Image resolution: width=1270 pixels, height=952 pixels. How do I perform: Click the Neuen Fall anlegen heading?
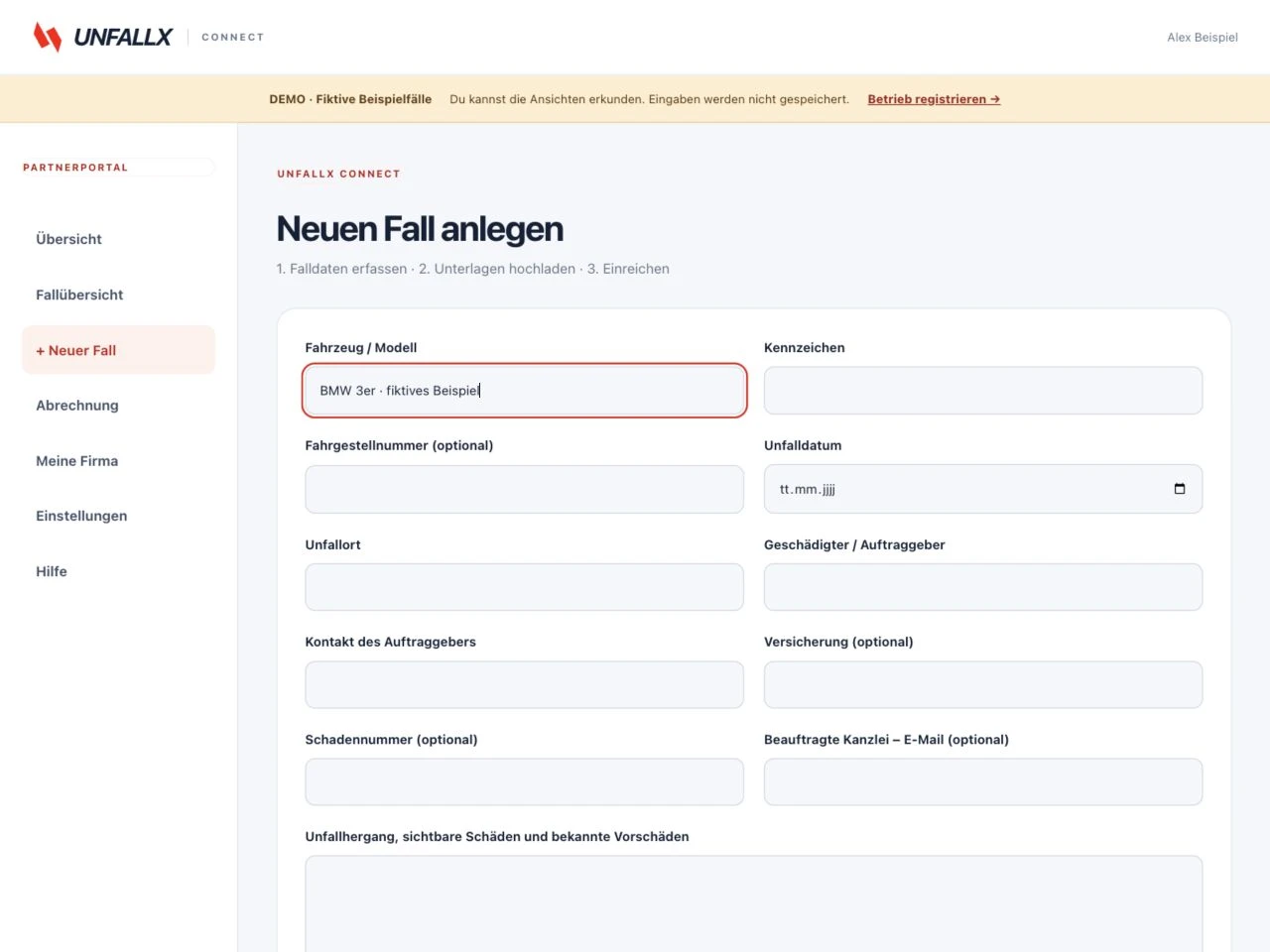[420, 229]
